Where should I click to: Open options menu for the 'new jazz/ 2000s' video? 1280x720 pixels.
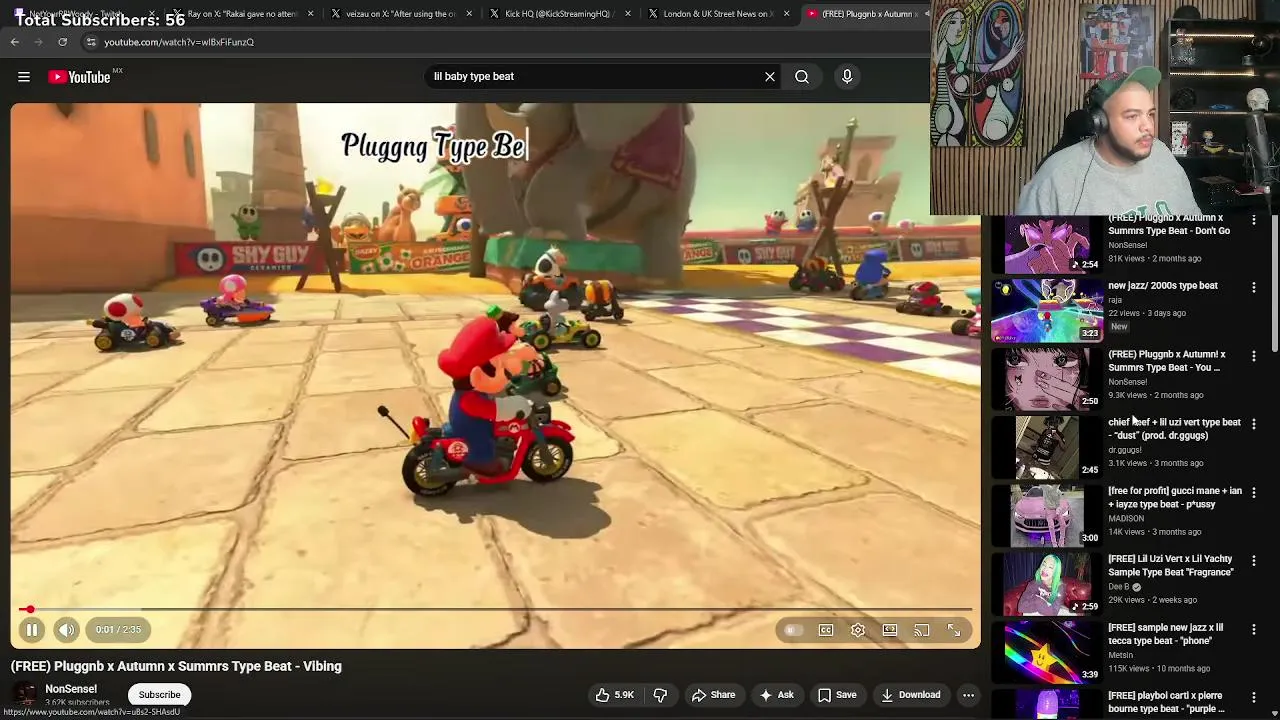pos(1254,288)
